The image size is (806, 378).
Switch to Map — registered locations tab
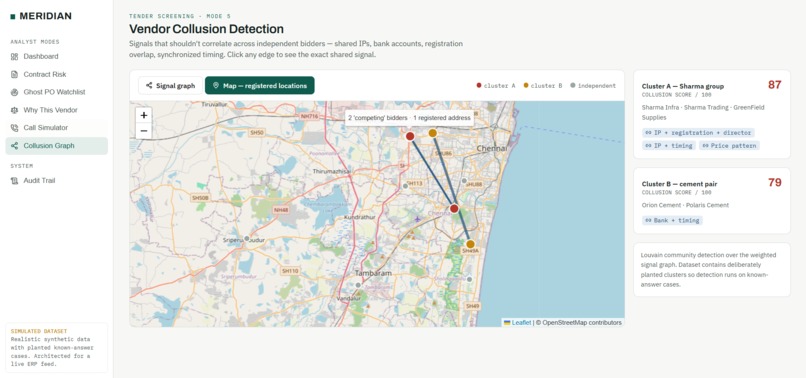pyautogui.click(x=260, y=85)
